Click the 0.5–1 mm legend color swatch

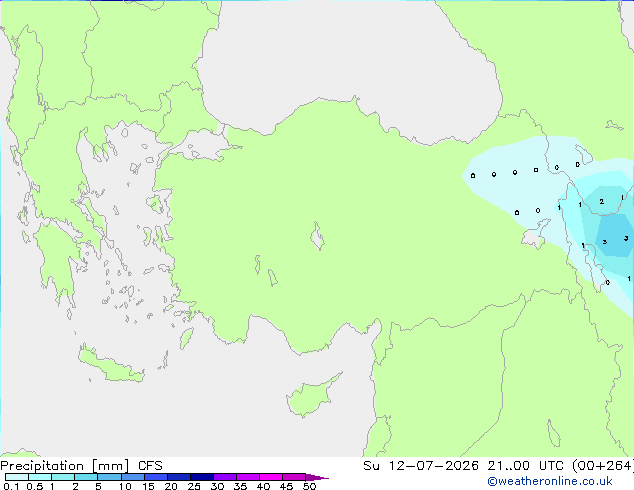(40, 477)
